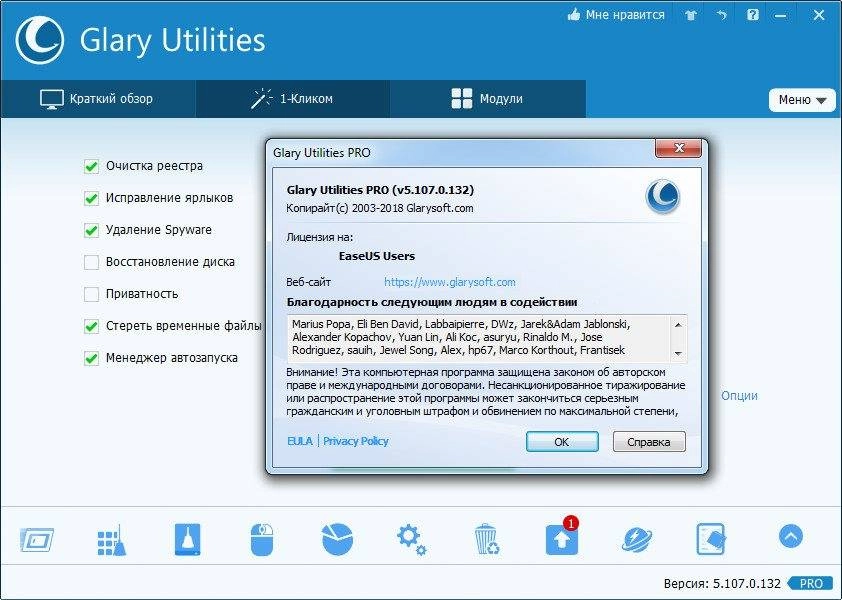Viewport: 842px width, 600px height.
Task: Open the Disk Cleaner icon in bottom toolbar
Action: pos(37,539)
